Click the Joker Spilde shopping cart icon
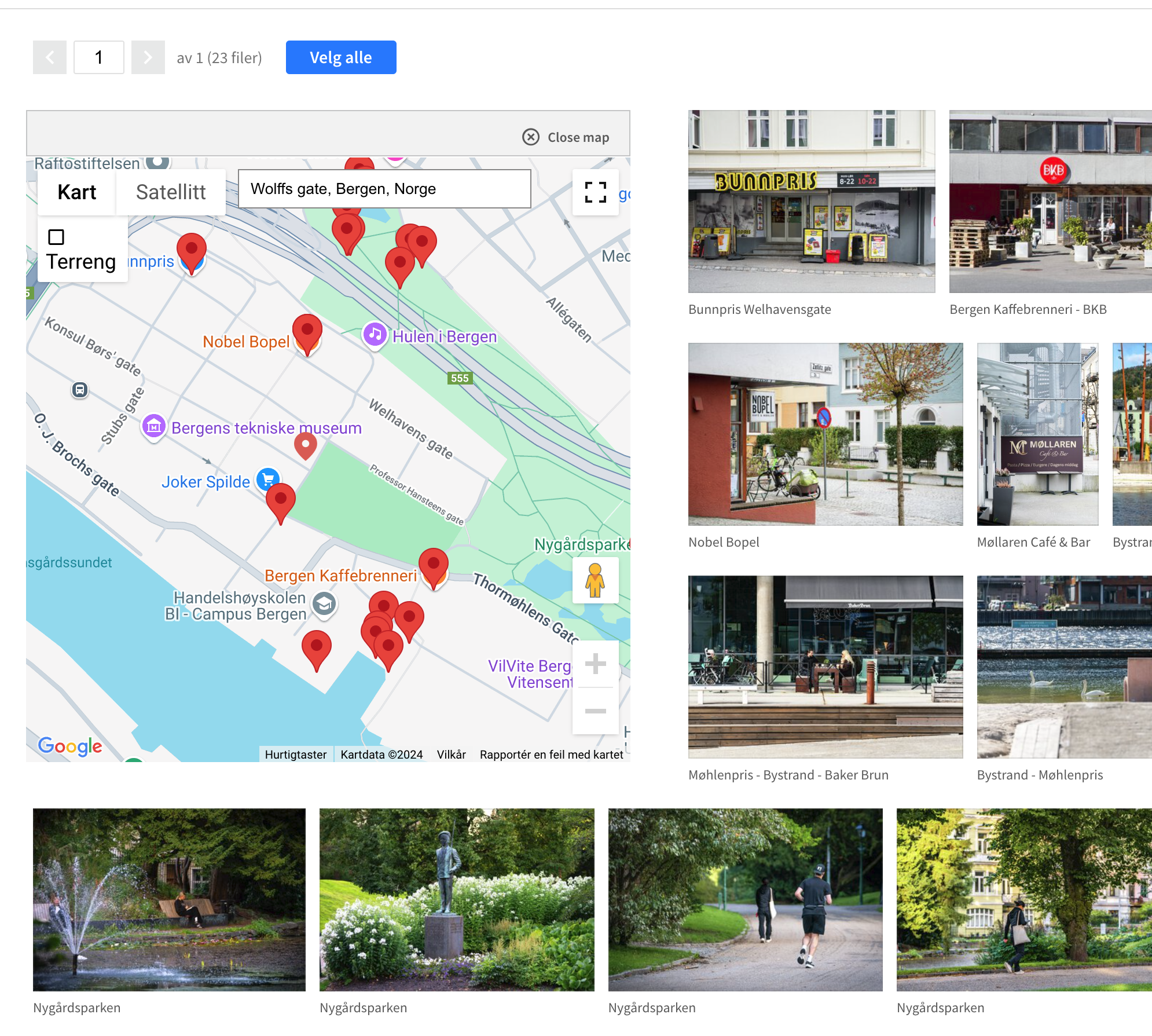 pyautogui.click(x=268, y=479)
